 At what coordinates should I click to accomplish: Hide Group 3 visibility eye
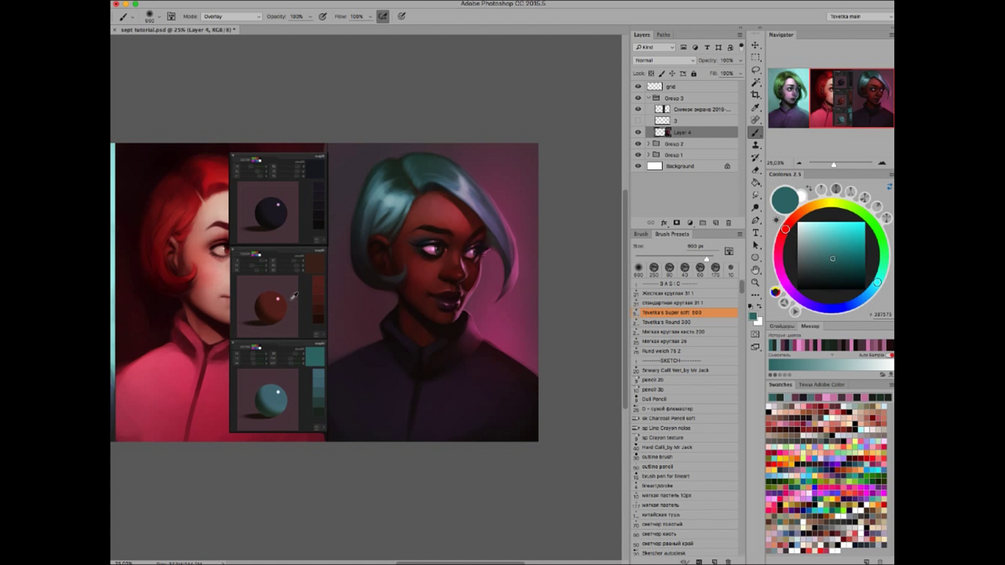[638, 98]
